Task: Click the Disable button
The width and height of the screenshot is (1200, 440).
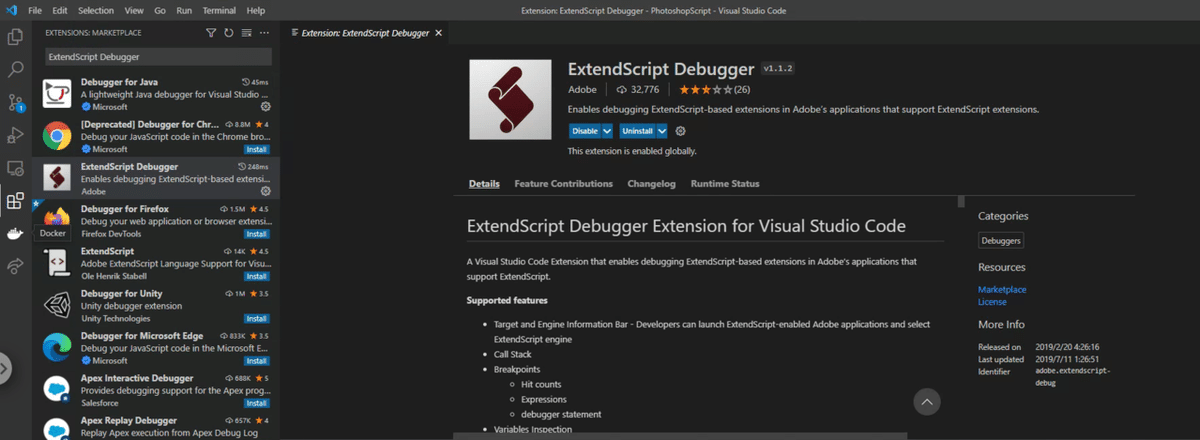Action: coord(585,131)
